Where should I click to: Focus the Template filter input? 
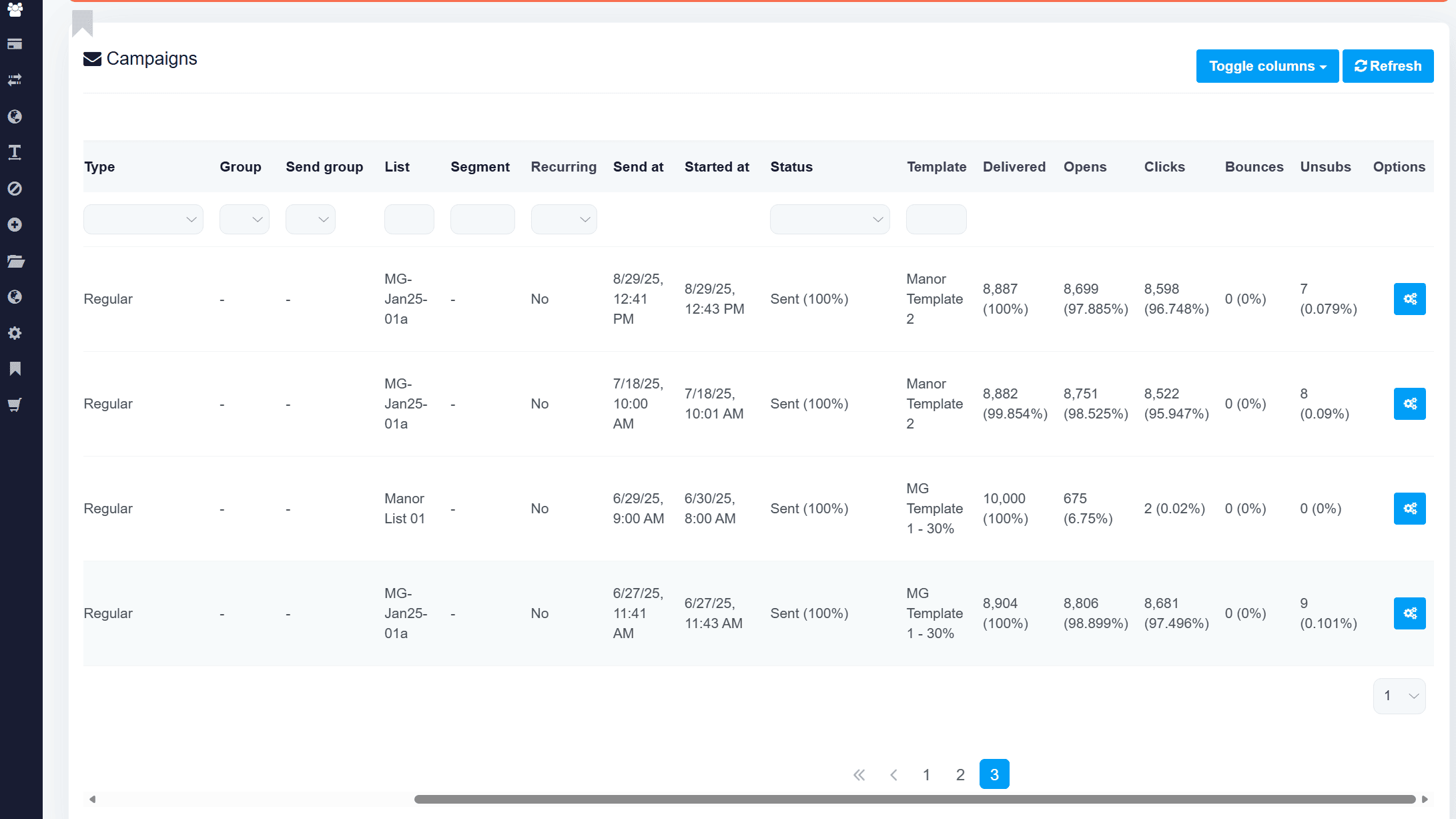[x=936, y=220]
